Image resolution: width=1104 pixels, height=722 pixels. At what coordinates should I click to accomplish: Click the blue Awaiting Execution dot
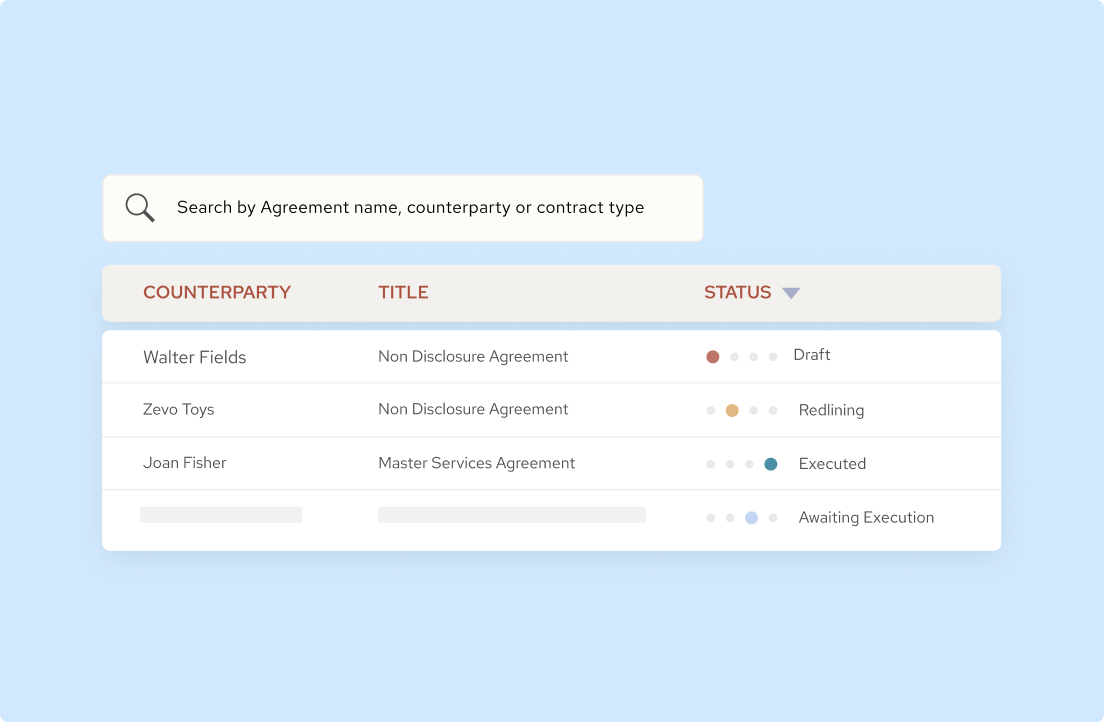751,517
